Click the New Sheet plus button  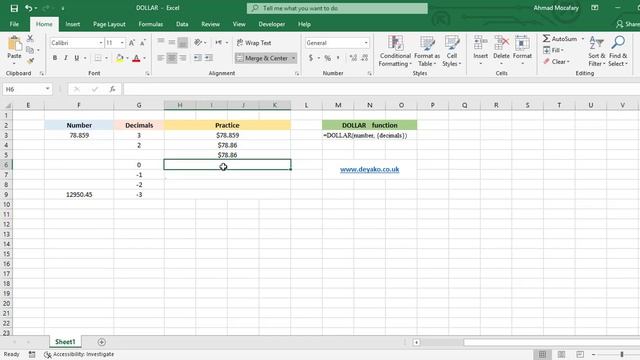[x=102, y=342]
